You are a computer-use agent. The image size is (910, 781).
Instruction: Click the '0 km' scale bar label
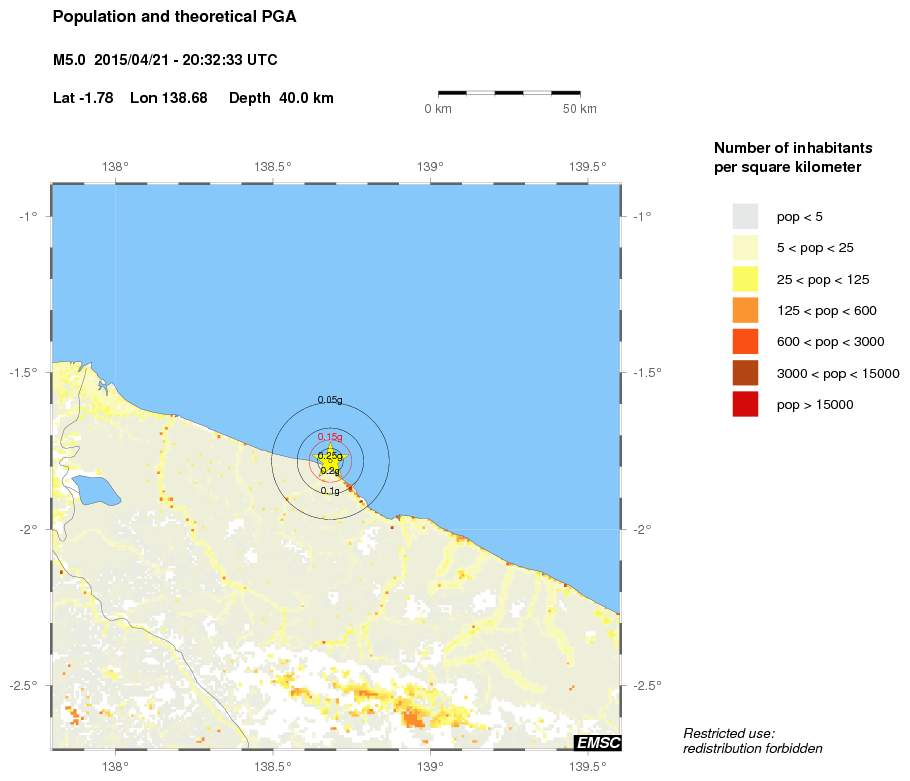[x=438, y=109]
